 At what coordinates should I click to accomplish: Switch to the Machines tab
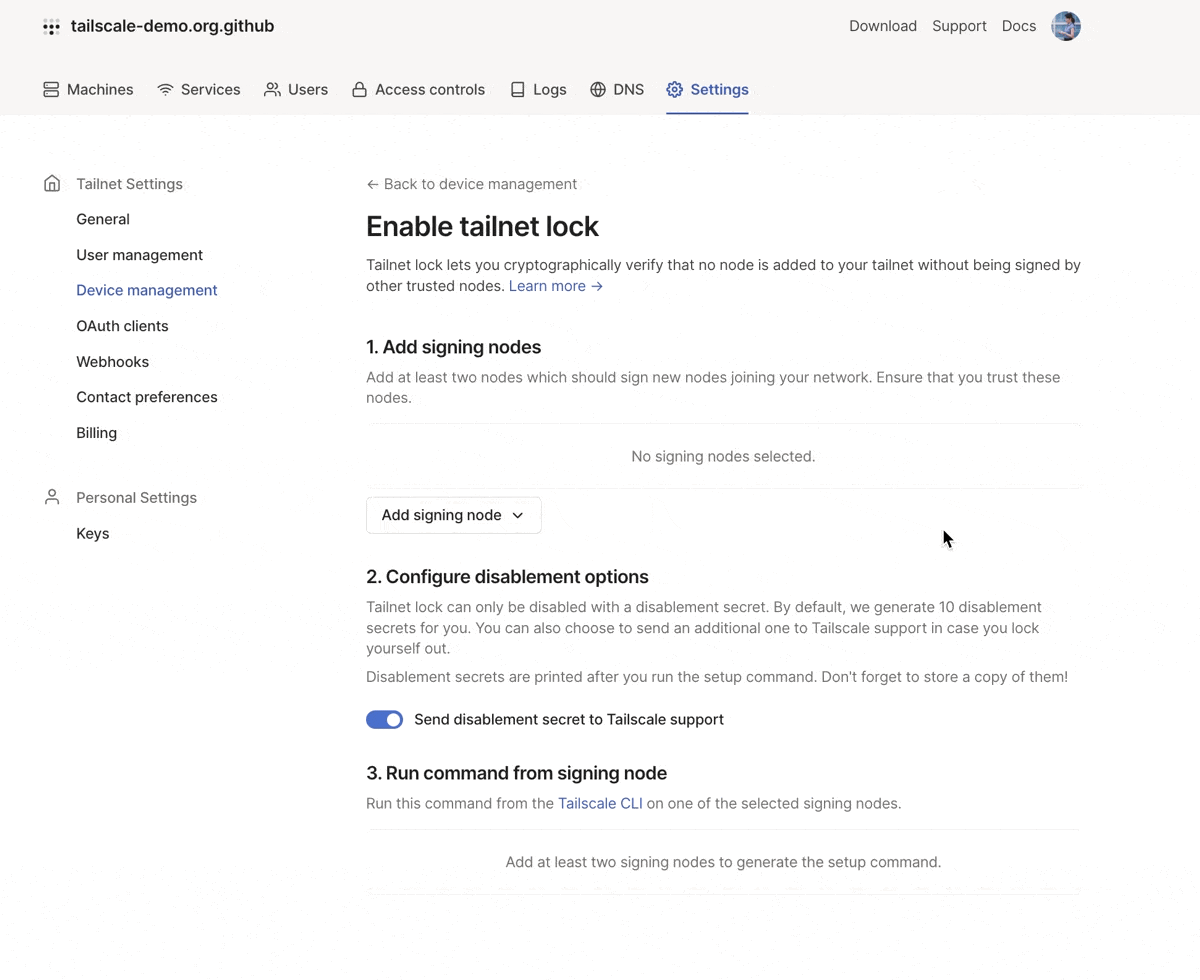tap(88, 90)
